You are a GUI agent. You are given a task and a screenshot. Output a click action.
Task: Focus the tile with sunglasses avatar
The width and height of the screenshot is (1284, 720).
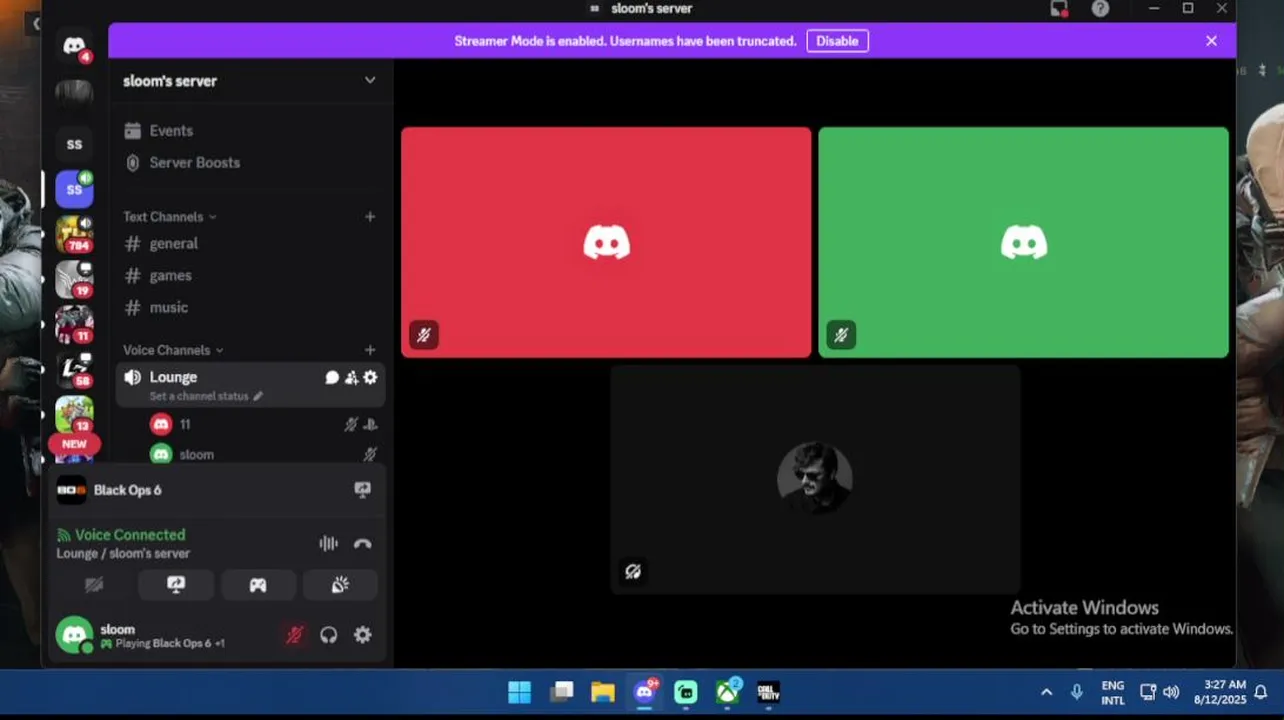click(x=815, y=479)
